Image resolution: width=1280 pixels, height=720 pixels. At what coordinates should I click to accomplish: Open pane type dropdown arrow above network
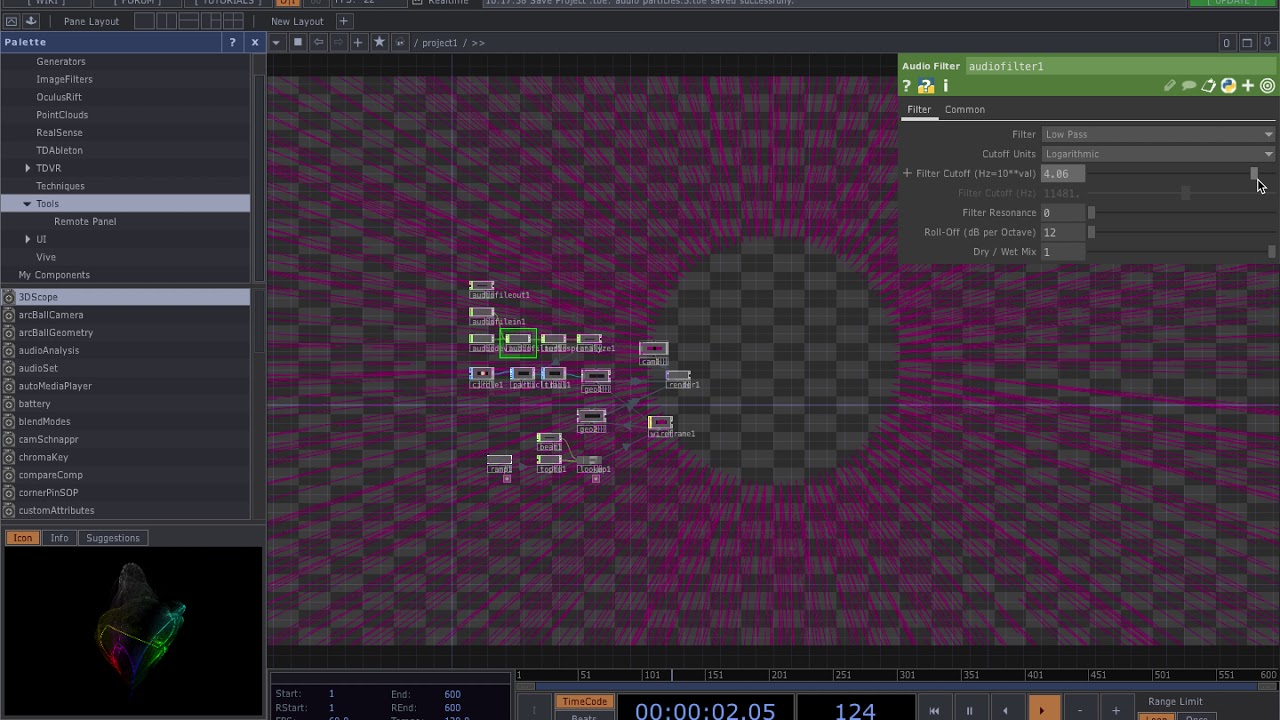pyautogui.click(x=276, y=42)
